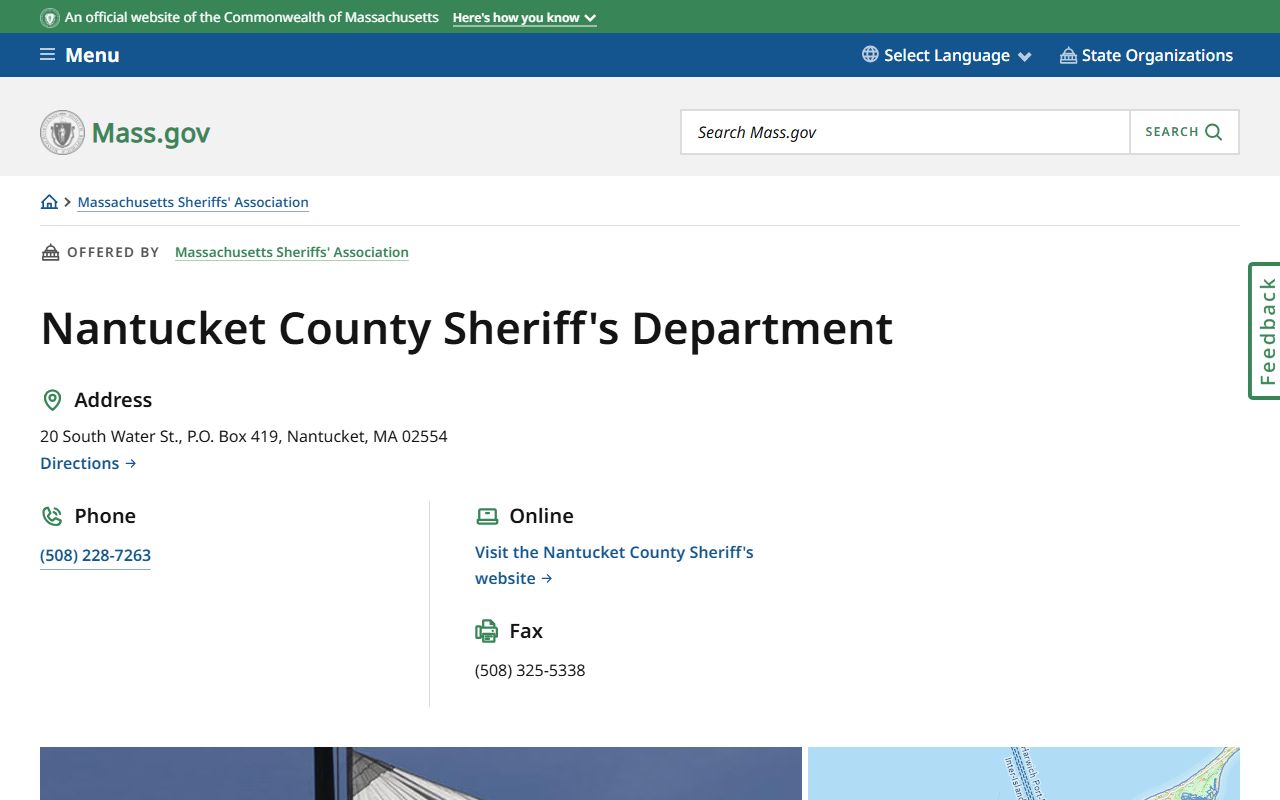Visit the Nantucket County Sheriff's website link
1280x800 pixels.
[614, 565]
